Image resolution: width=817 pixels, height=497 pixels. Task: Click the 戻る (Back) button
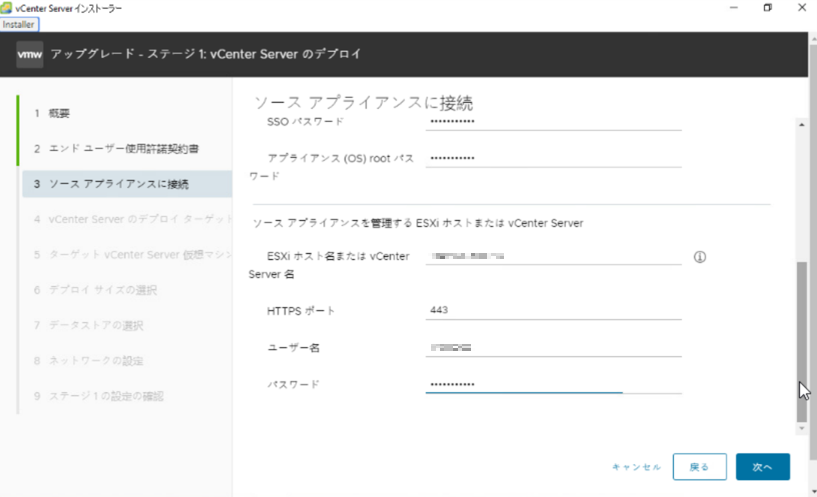click(699, 466)
